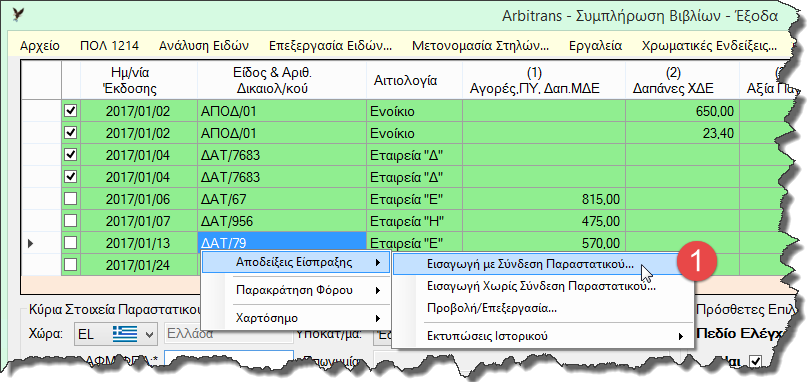This screenshot has height=382, width=808.
Task: Click the row indicator arrow beside 2017/01/13
Action: [x=30, y=243]
